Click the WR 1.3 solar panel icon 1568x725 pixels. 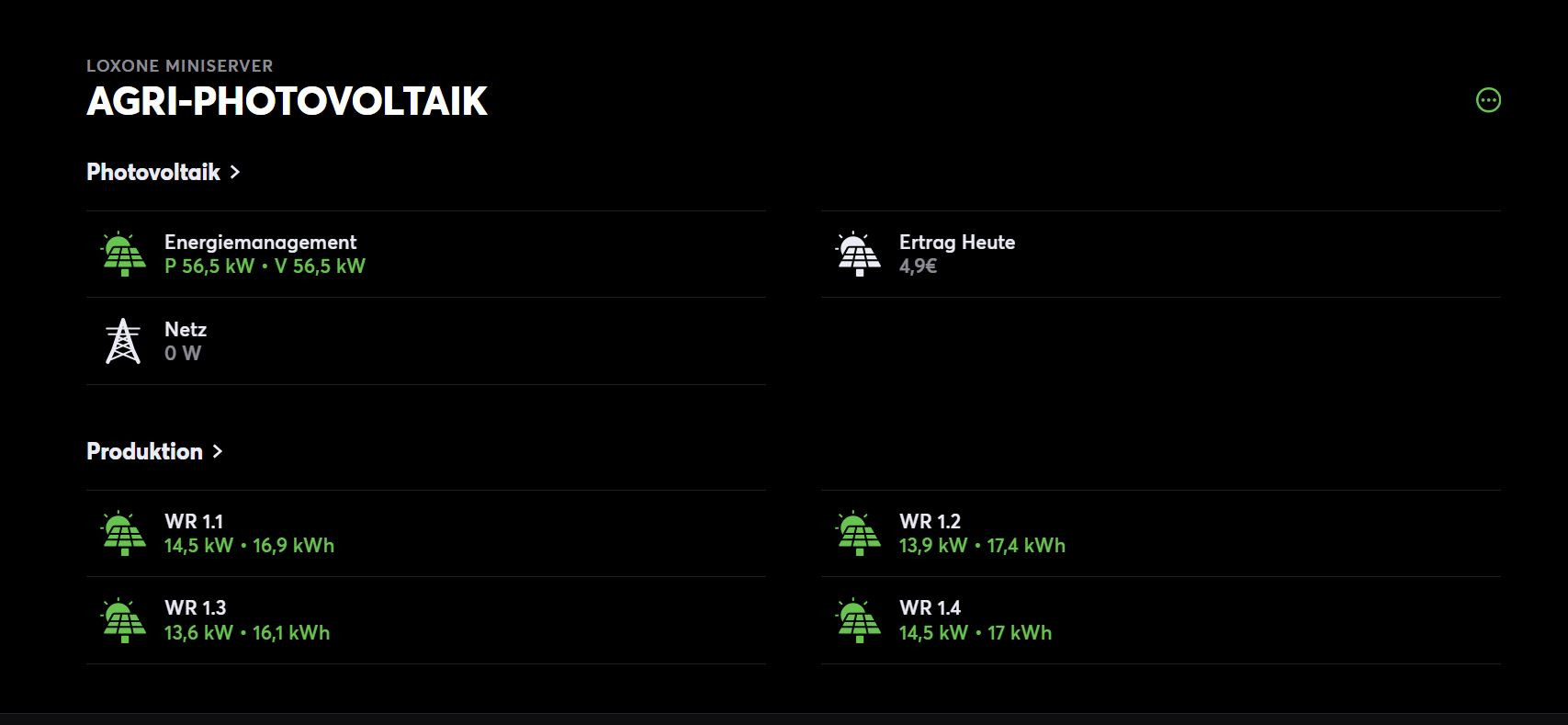[123, 620]
